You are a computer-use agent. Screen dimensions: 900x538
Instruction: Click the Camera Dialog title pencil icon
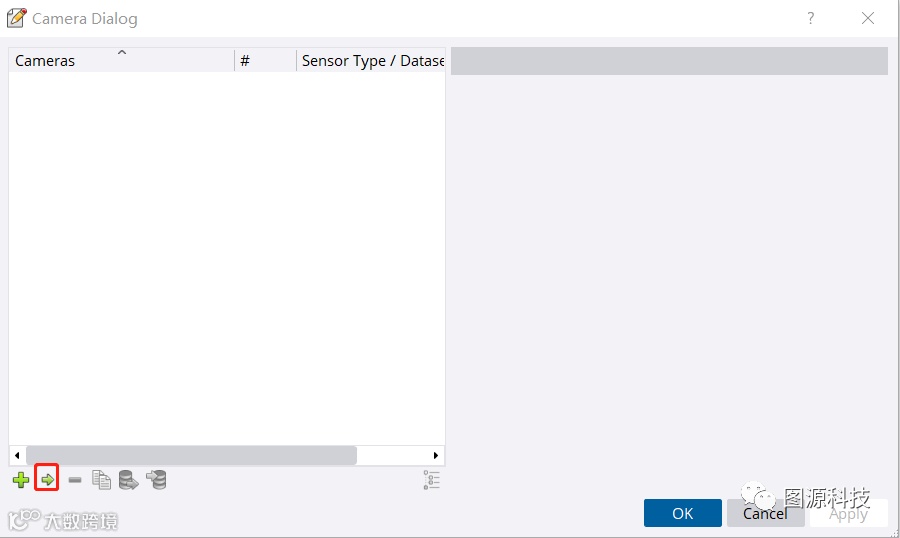pyautogui.click(x=16, y=18)
